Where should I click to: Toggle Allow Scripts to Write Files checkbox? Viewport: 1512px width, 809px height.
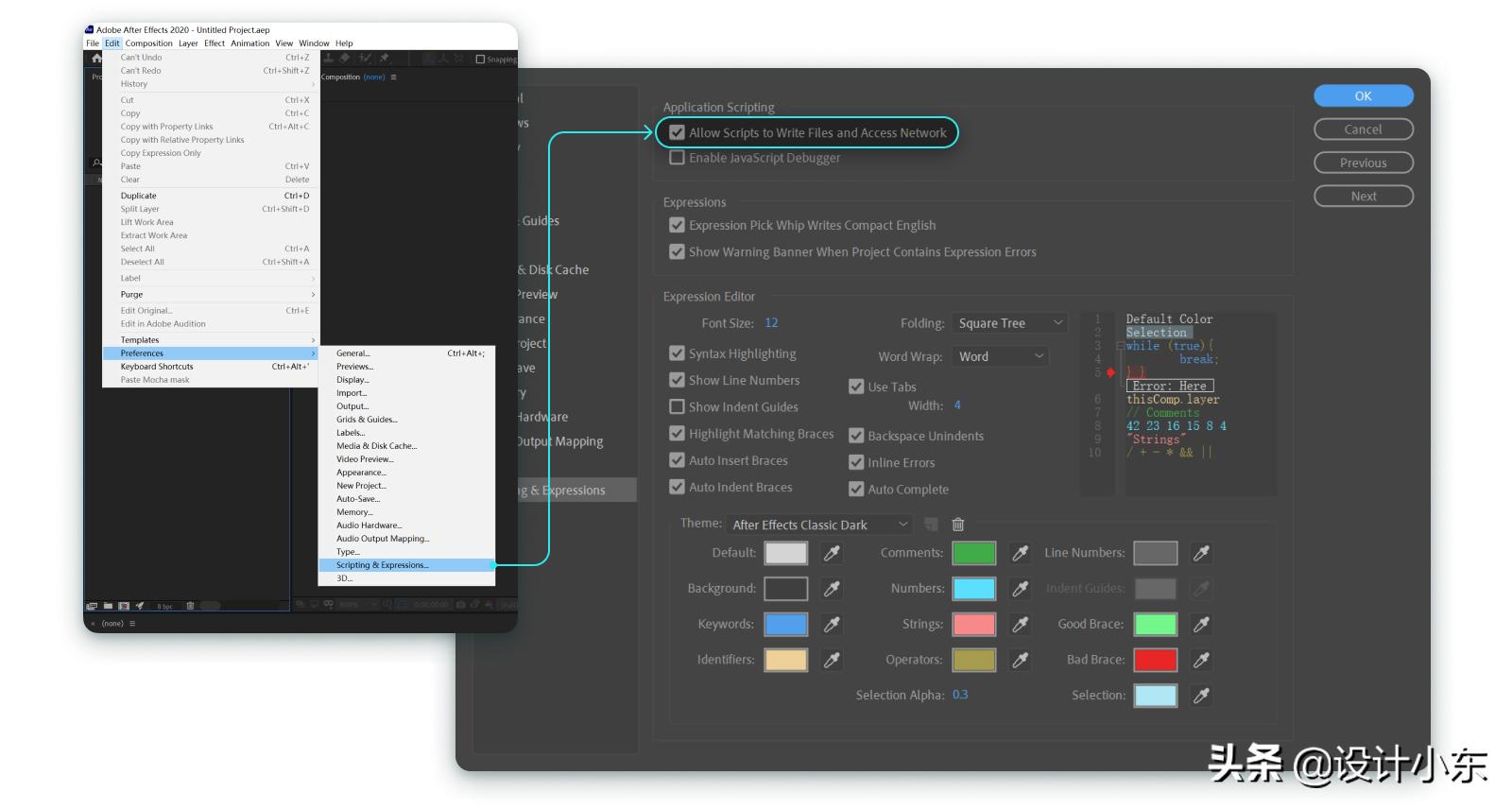677,133
